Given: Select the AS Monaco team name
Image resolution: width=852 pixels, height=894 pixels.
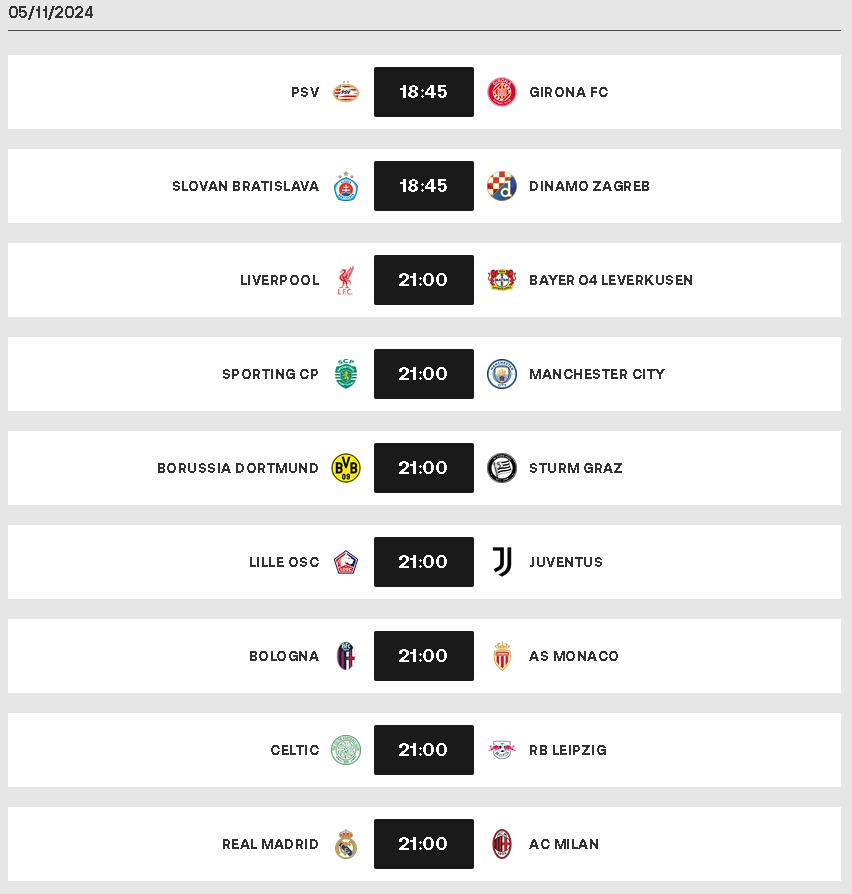Looking at the screenshot, I should [574, 656].
